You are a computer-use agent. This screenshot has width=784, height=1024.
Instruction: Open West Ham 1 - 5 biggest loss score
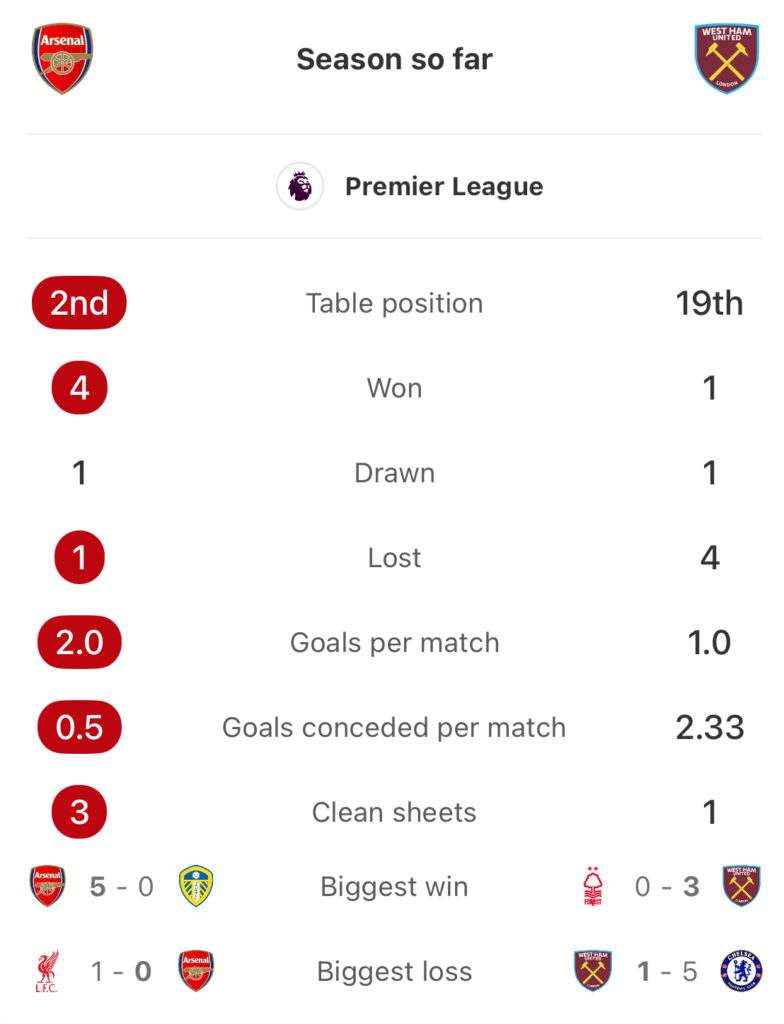(x=667, y=972)
